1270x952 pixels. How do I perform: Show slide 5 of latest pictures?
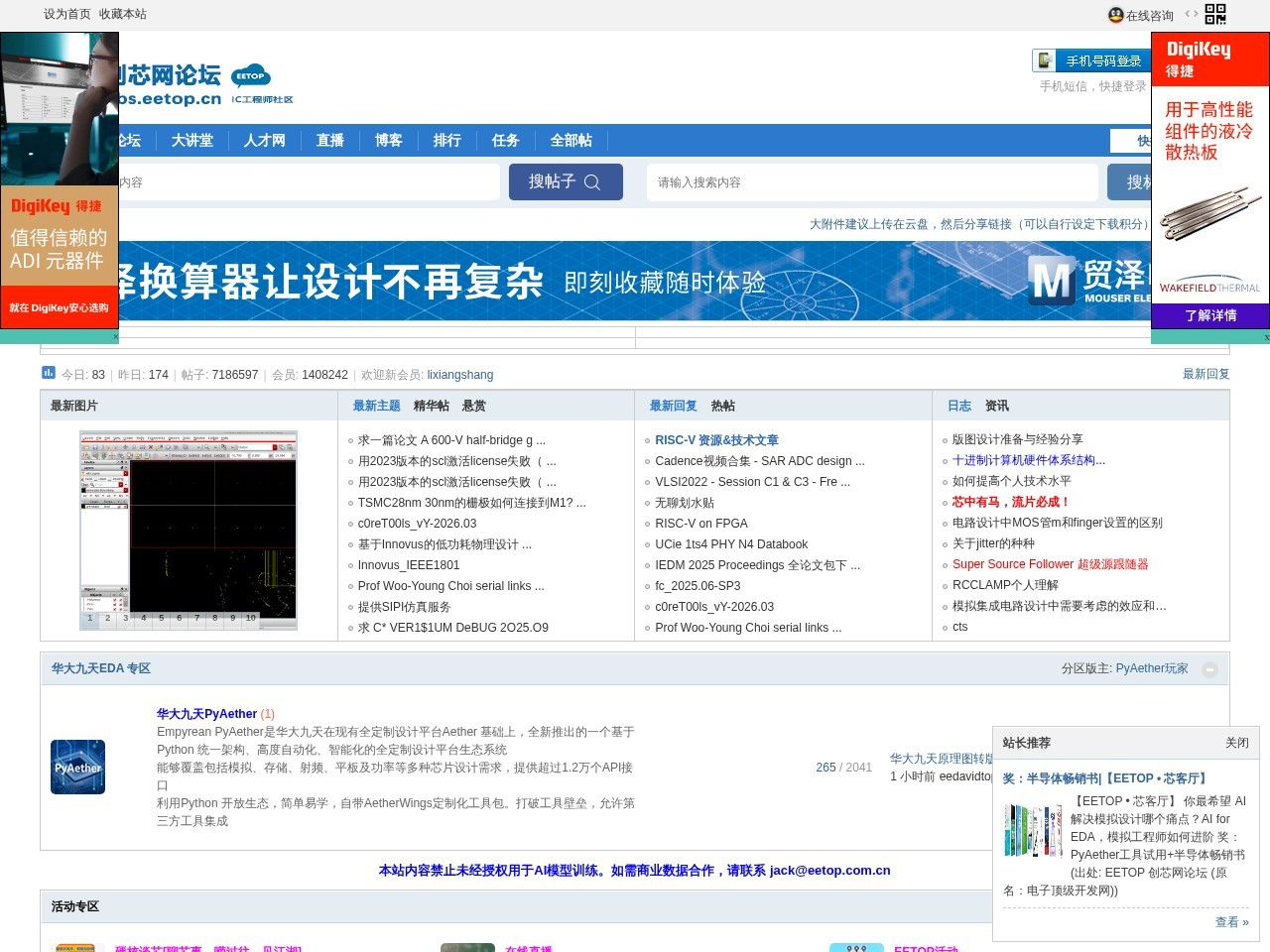coord(162,618)
